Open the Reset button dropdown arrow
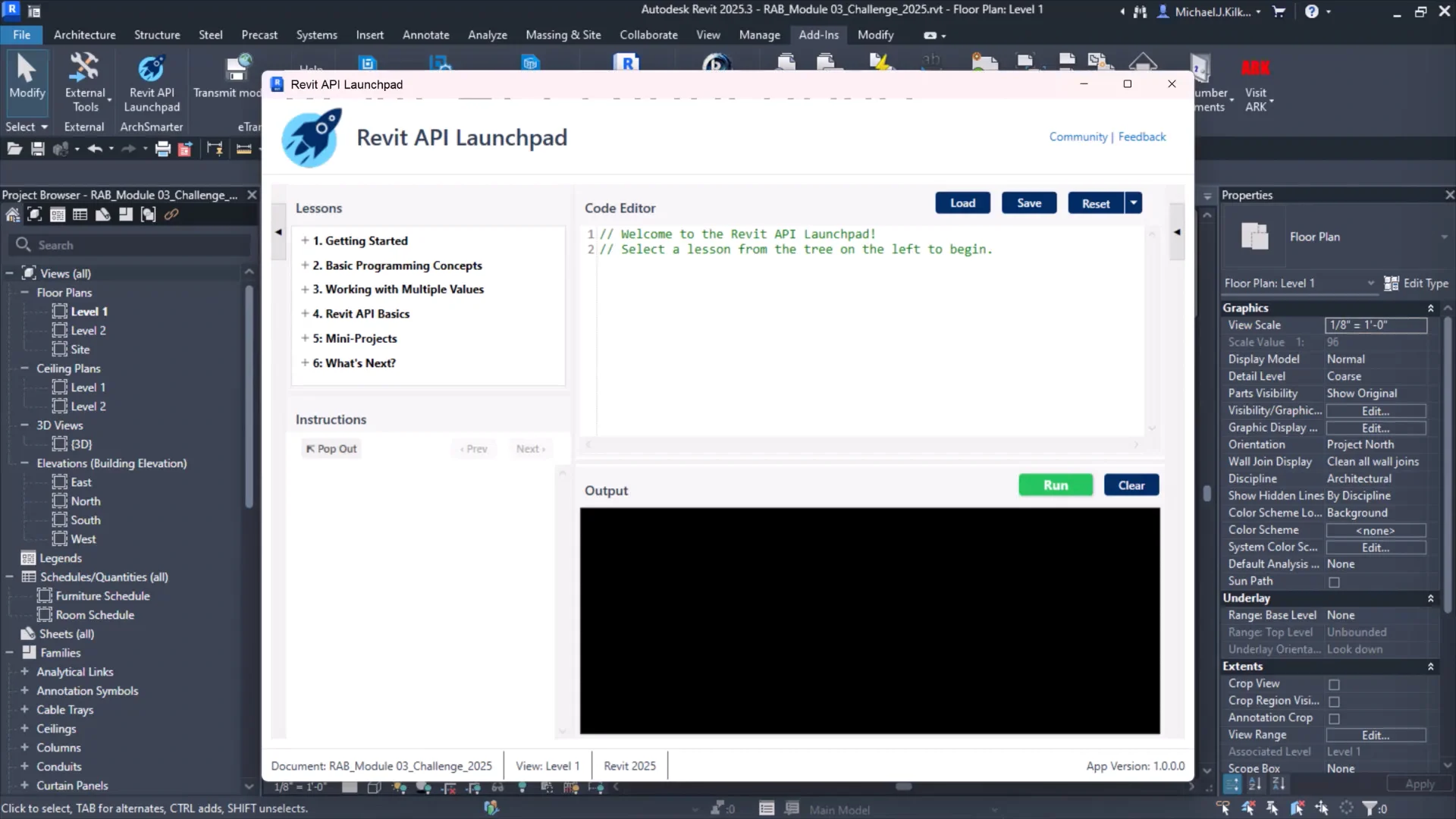The height and width of the screenshot is (819, 1456). pos(1134,203)
